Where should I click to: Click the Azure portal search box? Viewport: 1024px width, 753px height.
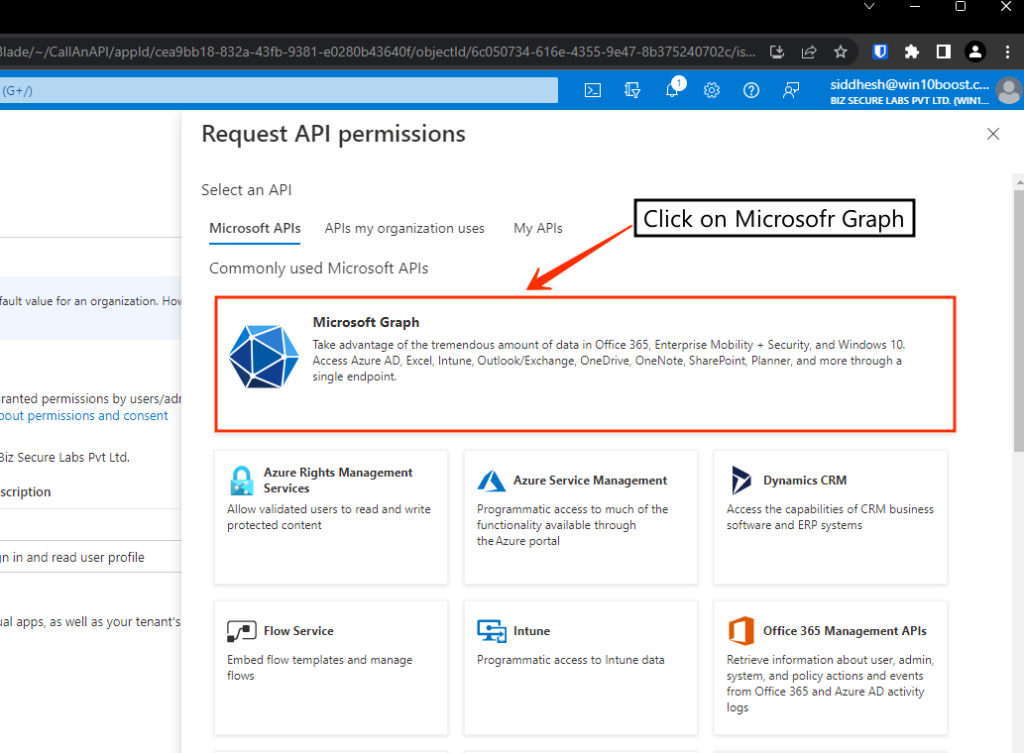278,90
